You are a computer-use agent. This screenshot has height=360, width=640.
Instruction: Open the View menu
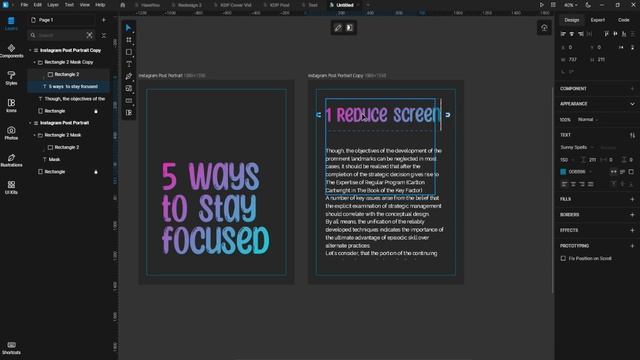click(84, 5)
